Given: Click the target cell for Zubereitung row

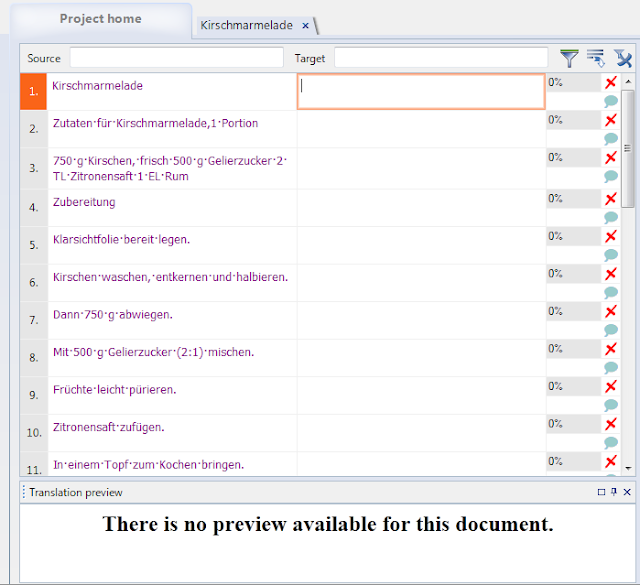Looking at the screenshot, I should pos(421,208).
